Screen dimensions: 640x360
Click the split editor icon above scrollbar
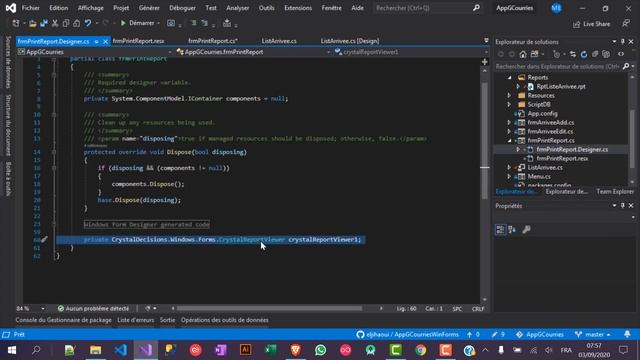tap(484, 62)
